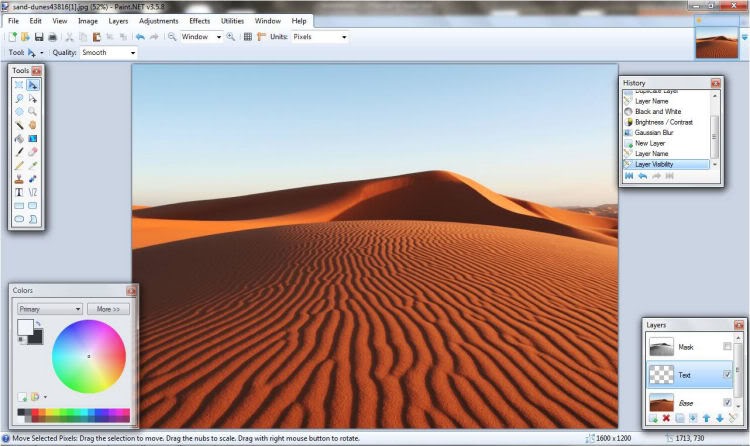The height and width of the screenshot is (446, 750).
Task: Open the Layers menu
Action: pyautogui.click(x=118, y=21)
